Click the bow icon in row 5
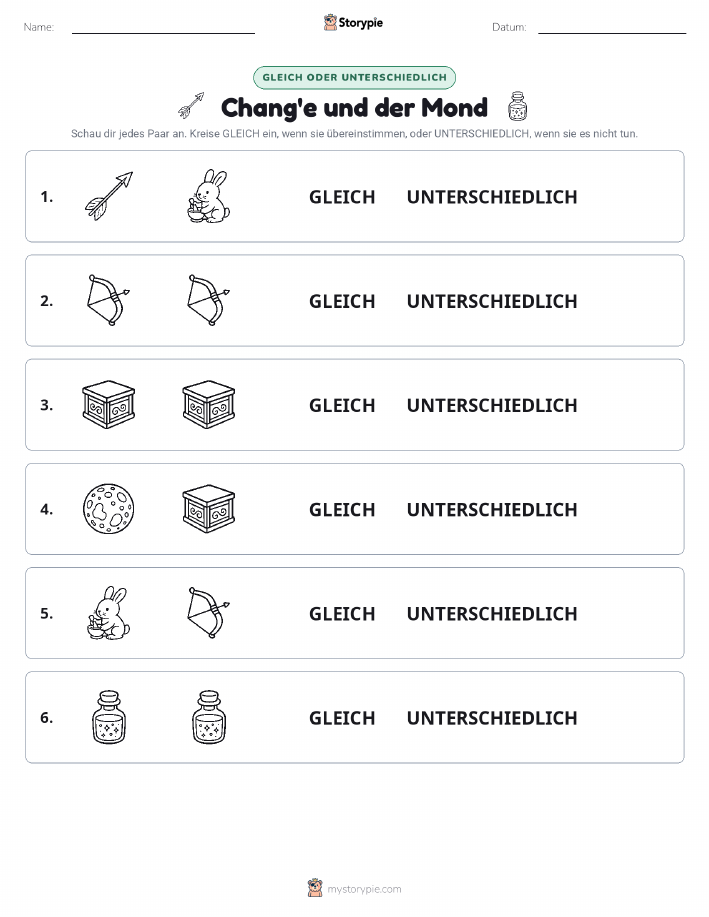709x917 pixels. click(209, 613)
